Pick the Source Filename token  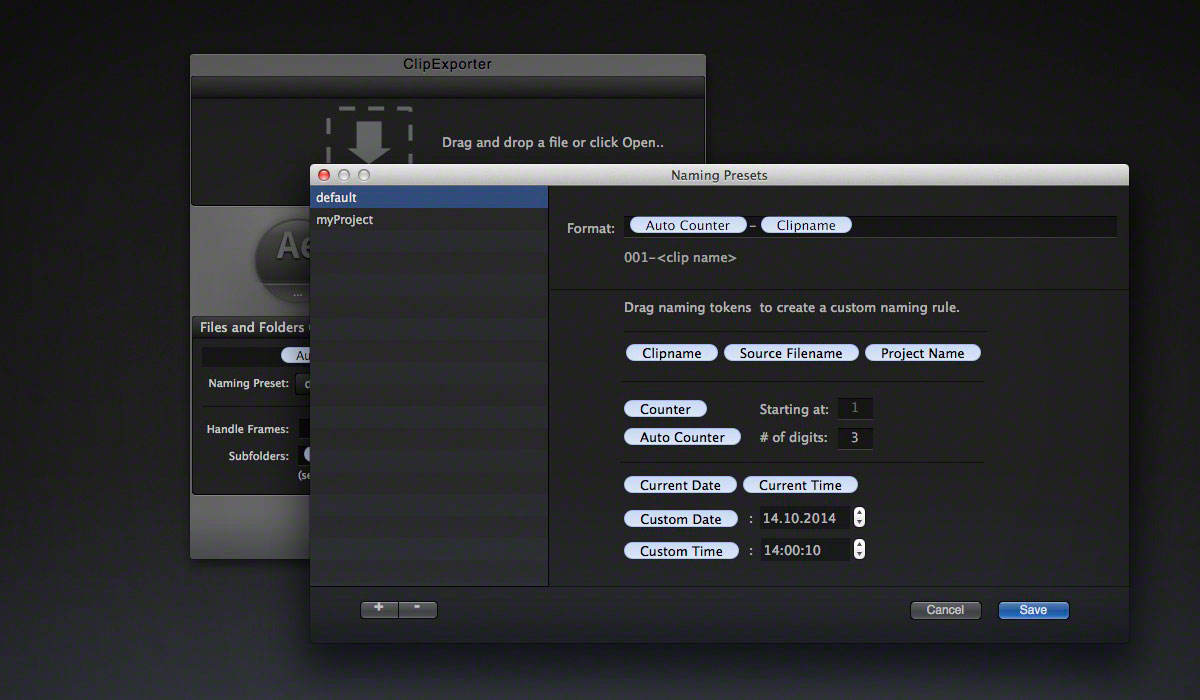[791, 353]
